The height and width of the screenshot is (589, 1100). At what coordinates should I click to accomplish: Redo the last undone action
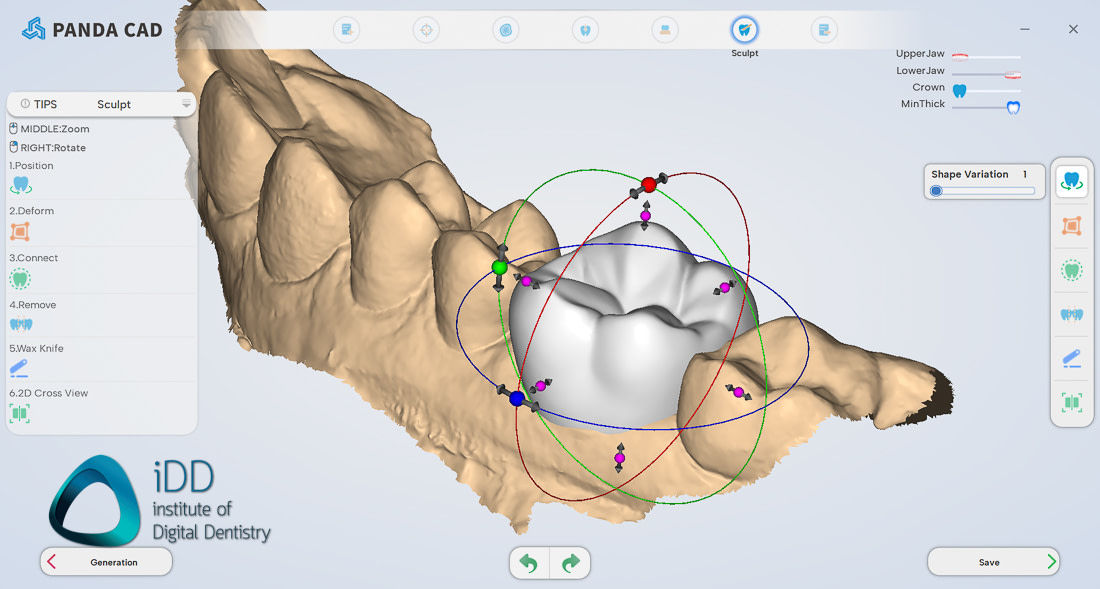[x=571, y=564]
